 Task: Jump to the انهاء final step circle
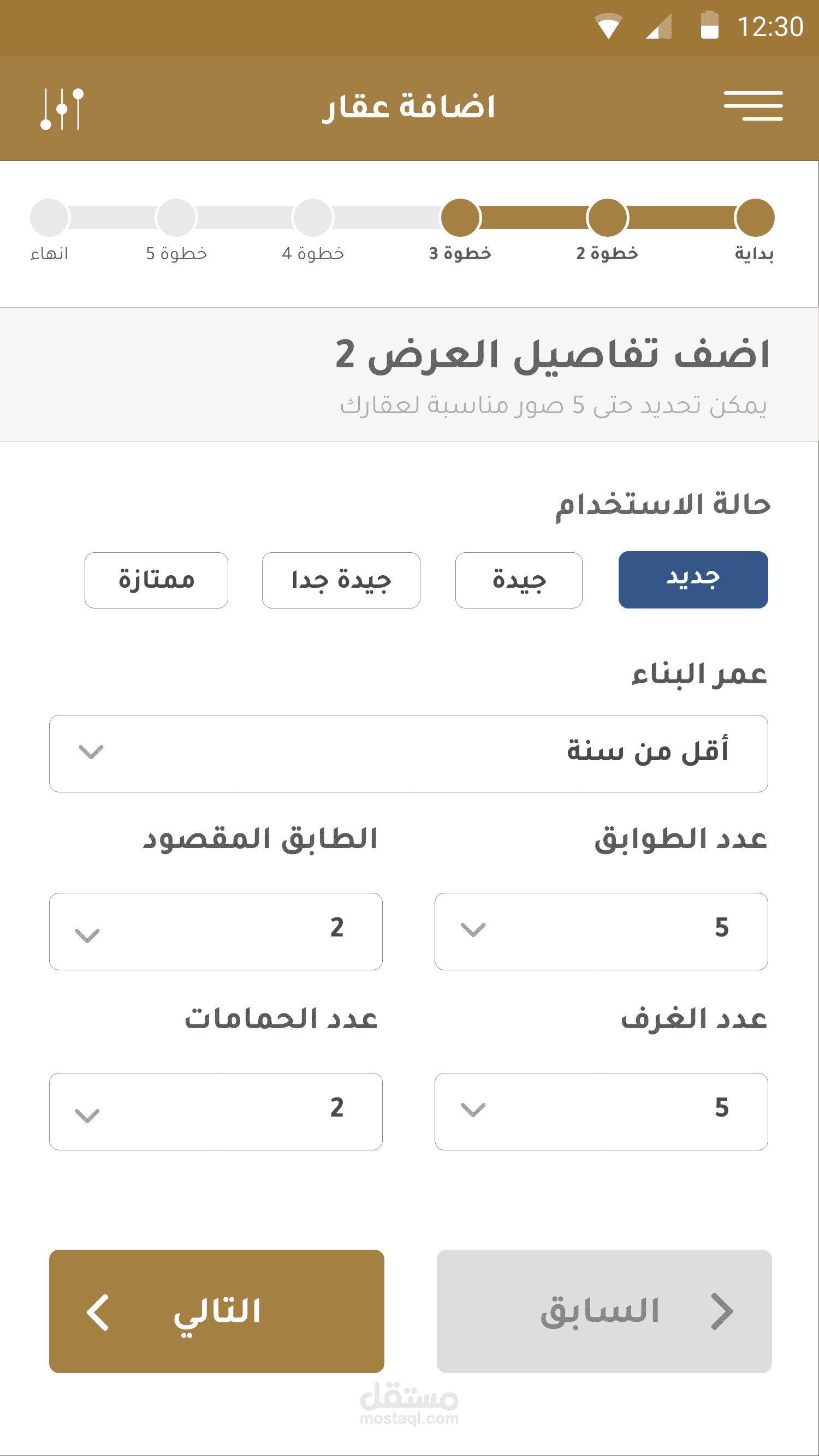tap(50, 218)
